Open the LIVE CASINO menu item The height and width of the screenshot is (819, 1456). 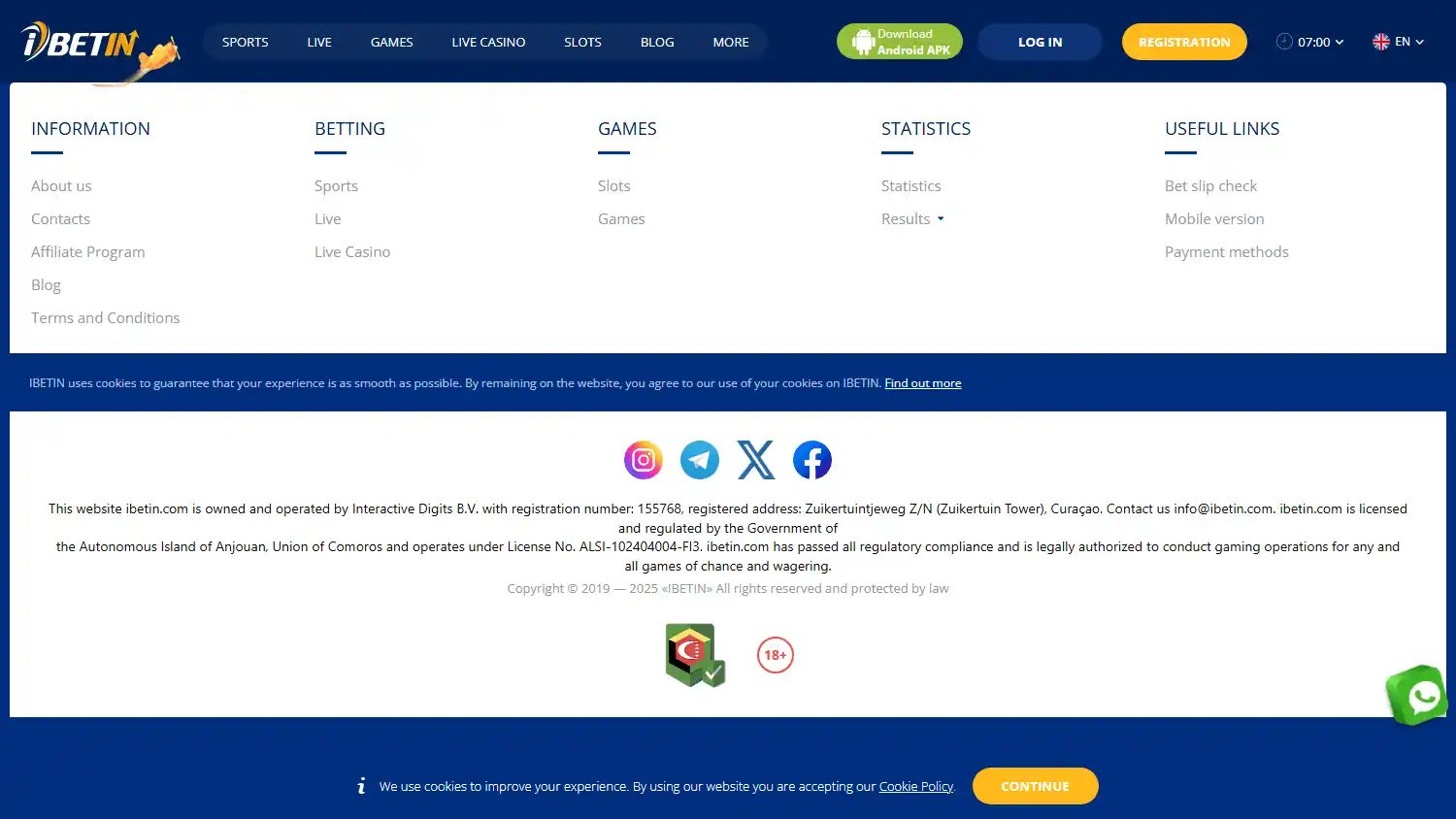[488, 42]
